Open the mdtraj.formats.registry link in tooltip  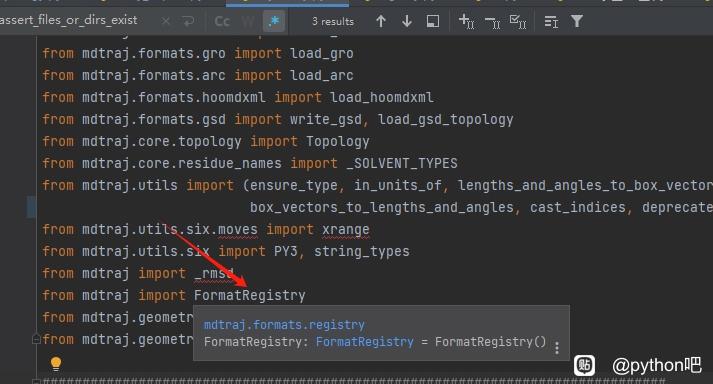click(284, 325)
